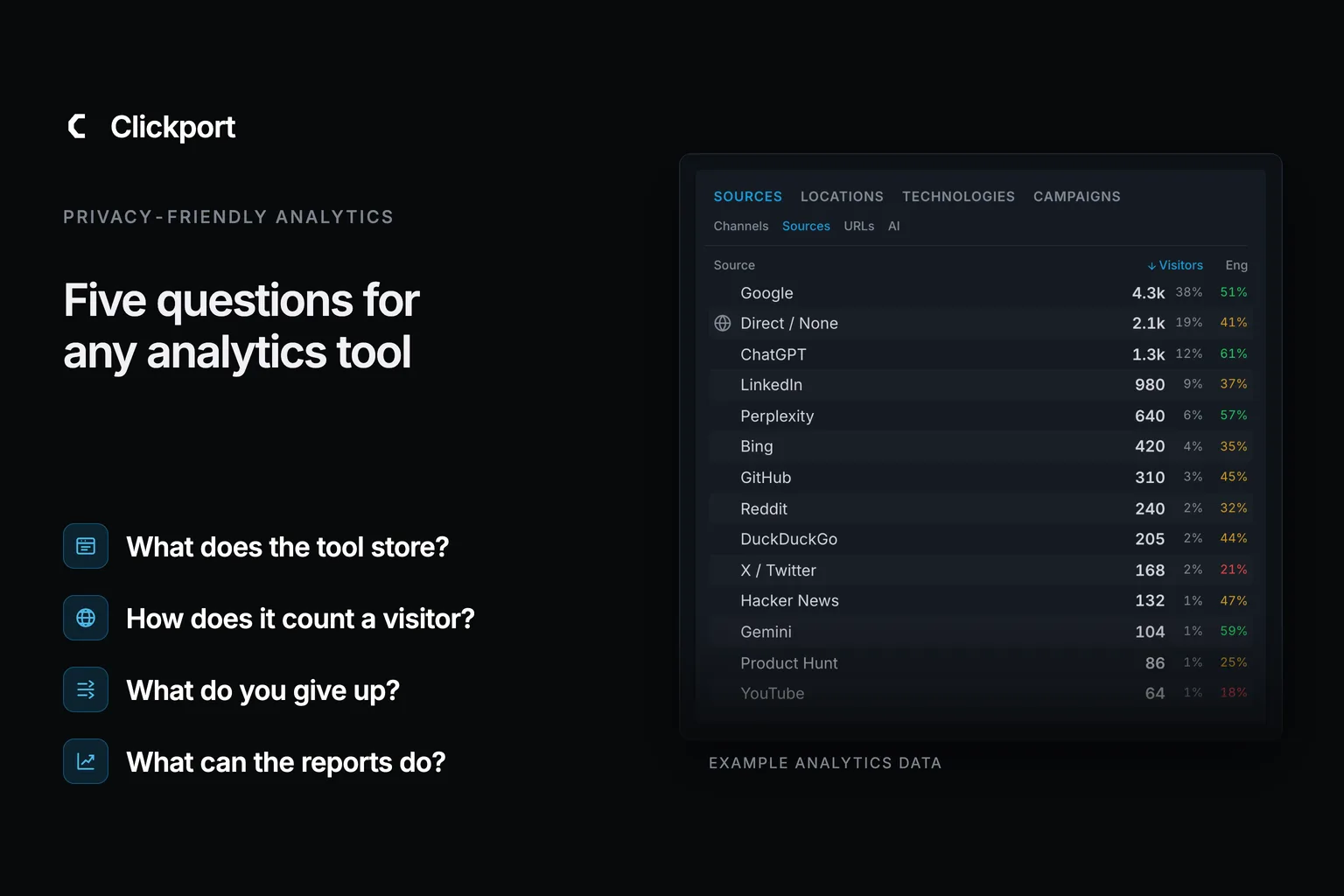Click the globe icon in the Direct / None row
The height and width of the screenshot is (896, 1344).
(723, 323)
